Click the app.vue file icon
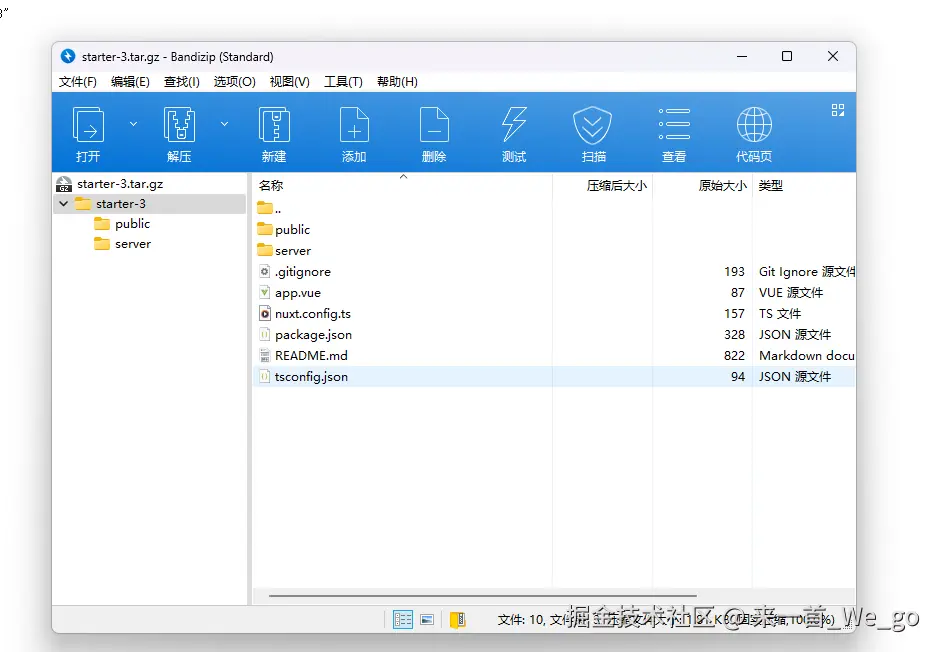Viewport: 939px width, 652px height. click(x=265, y=293)
